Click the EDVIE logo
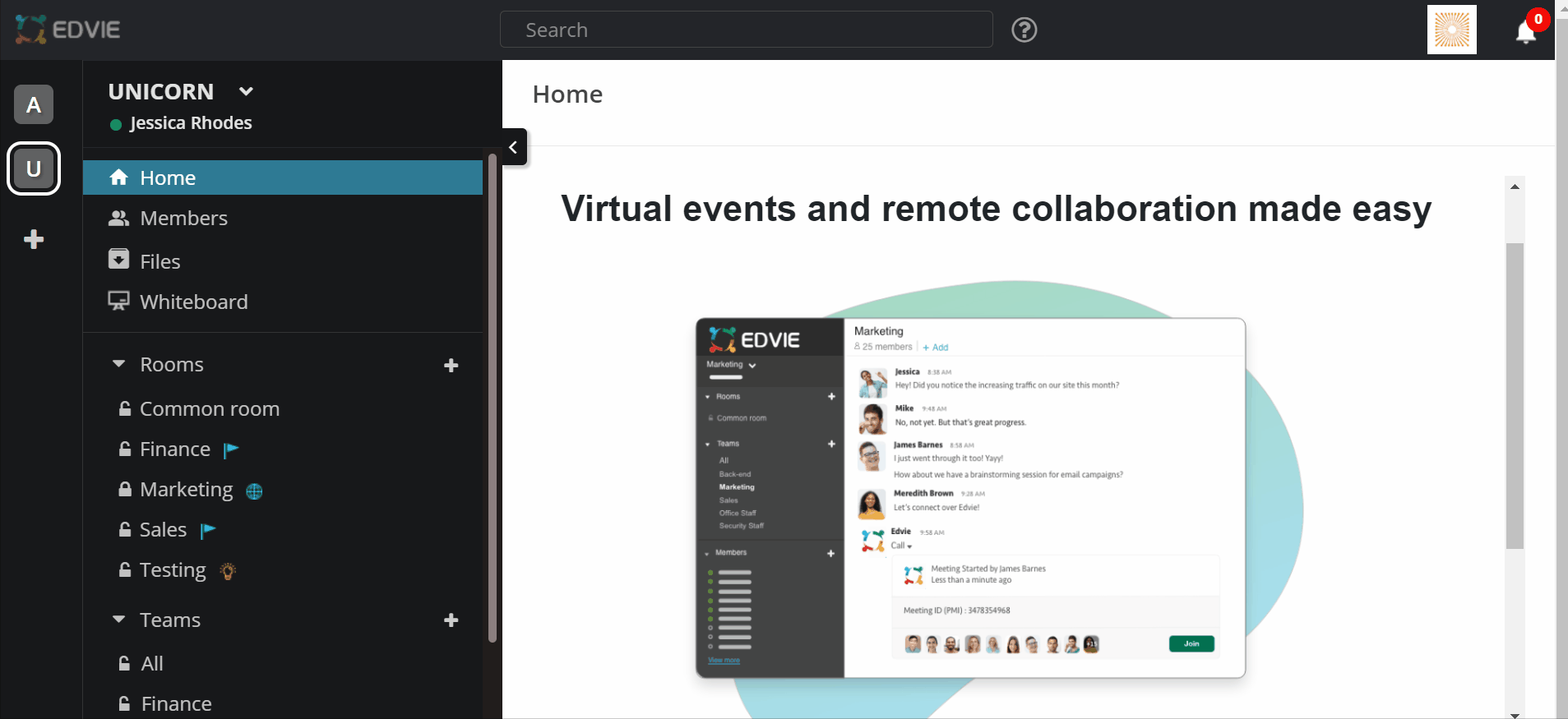Screen dimensions: 1568x719 point(67,30)
